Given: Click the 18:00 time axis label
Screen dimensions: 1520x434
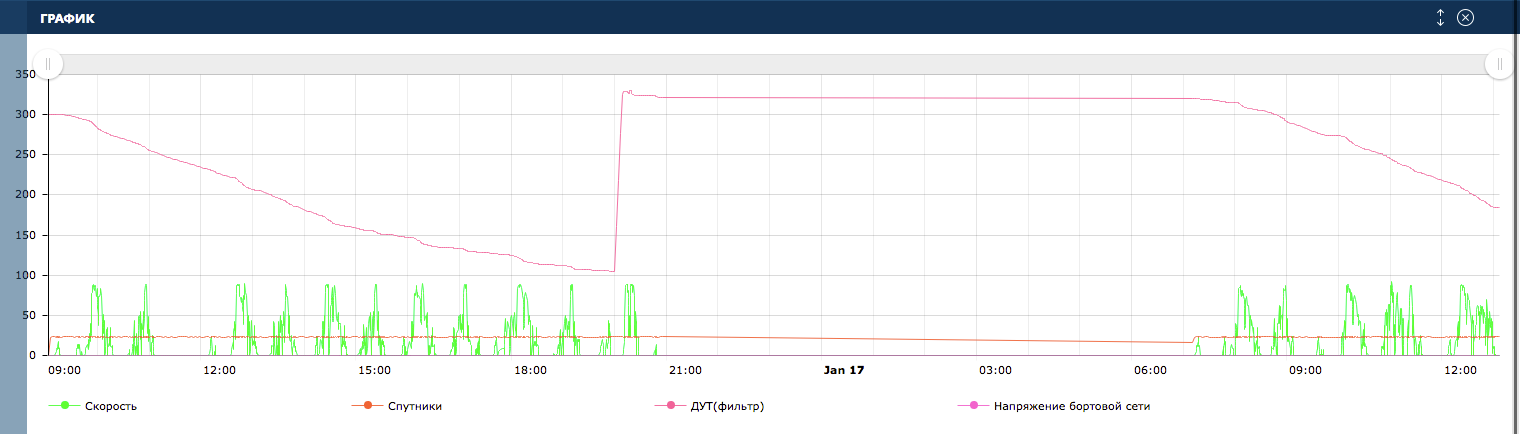Looking at the screenshot, I should [530, 371].
